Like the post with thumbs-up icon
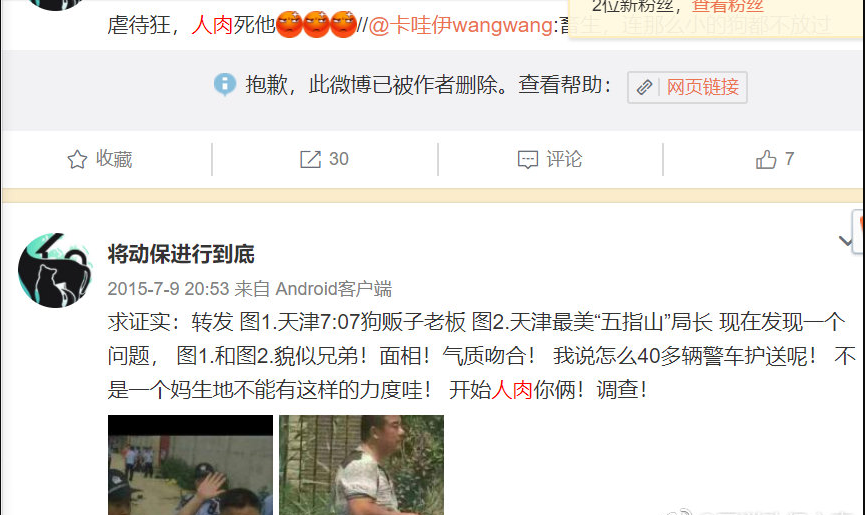The height and width of the screenshot is (515, 865). (x=766, y=159)
